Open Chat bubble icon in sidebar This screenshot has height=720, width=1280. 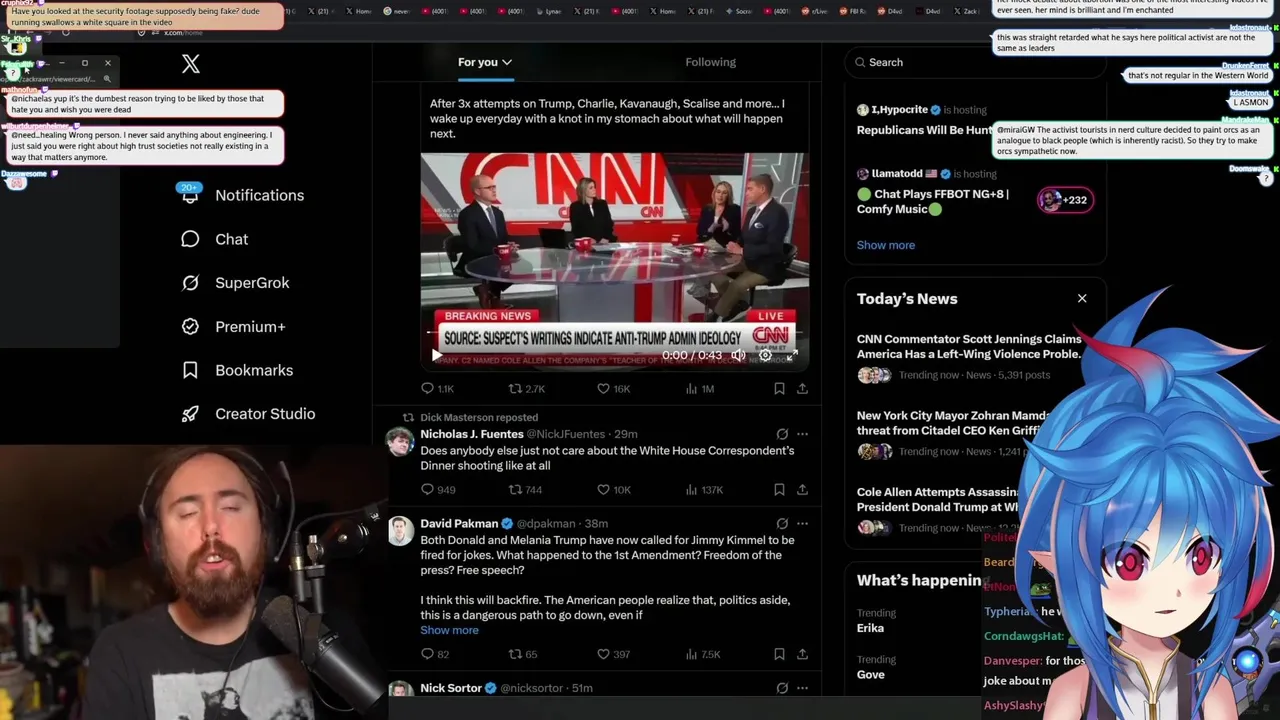click(x=190, y=239)
